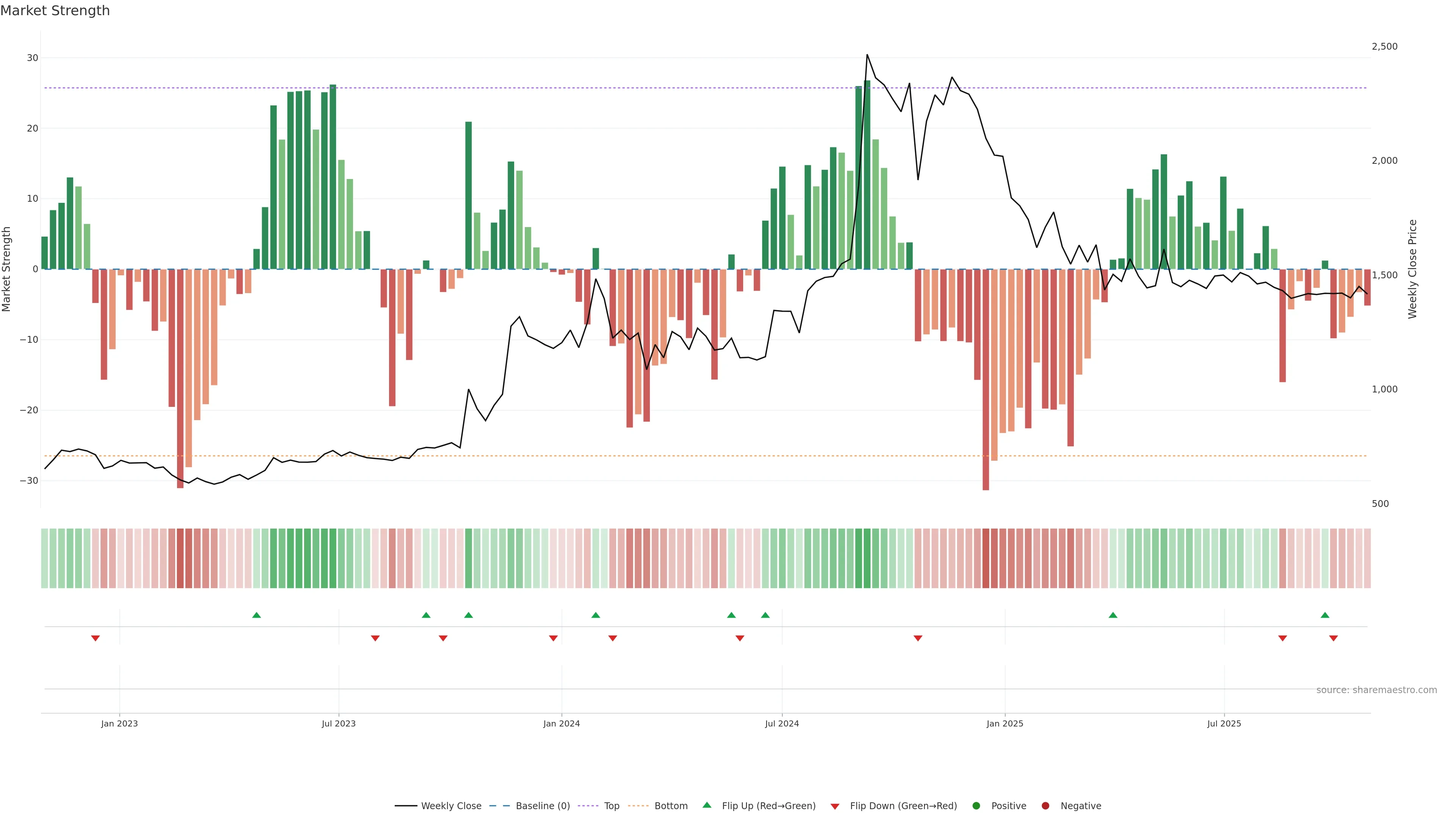Click the green Positive circle in legend

pos(976,806)
